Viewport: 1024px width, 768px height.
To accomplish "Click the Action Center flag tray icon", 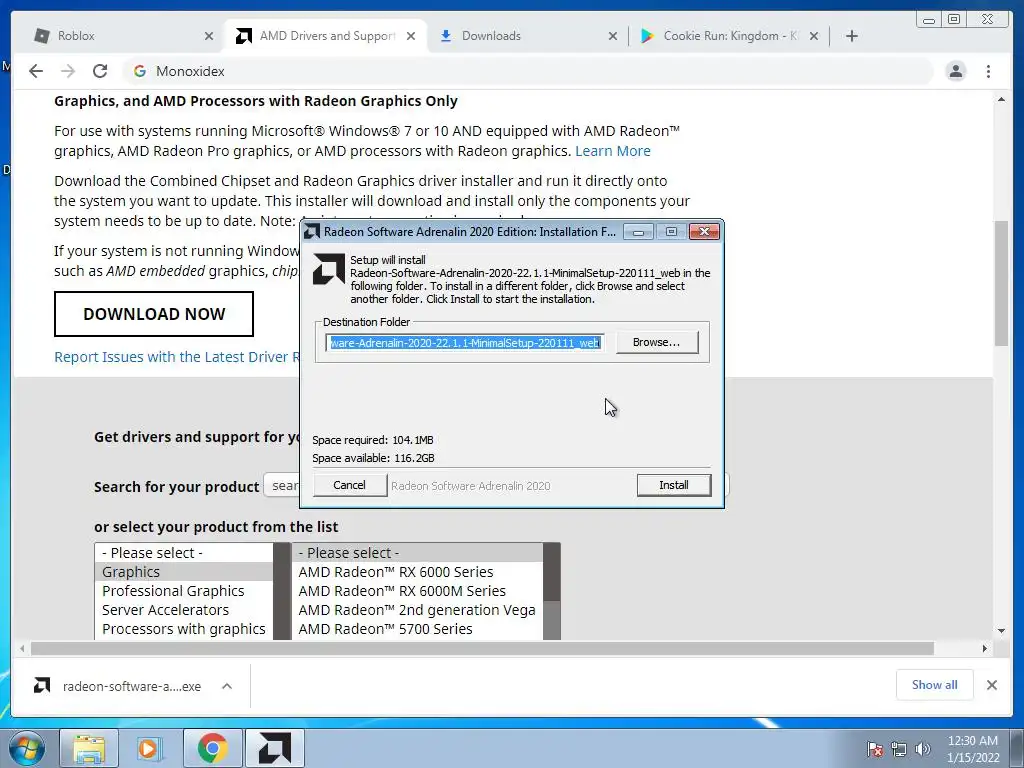I will click(875, 749).
